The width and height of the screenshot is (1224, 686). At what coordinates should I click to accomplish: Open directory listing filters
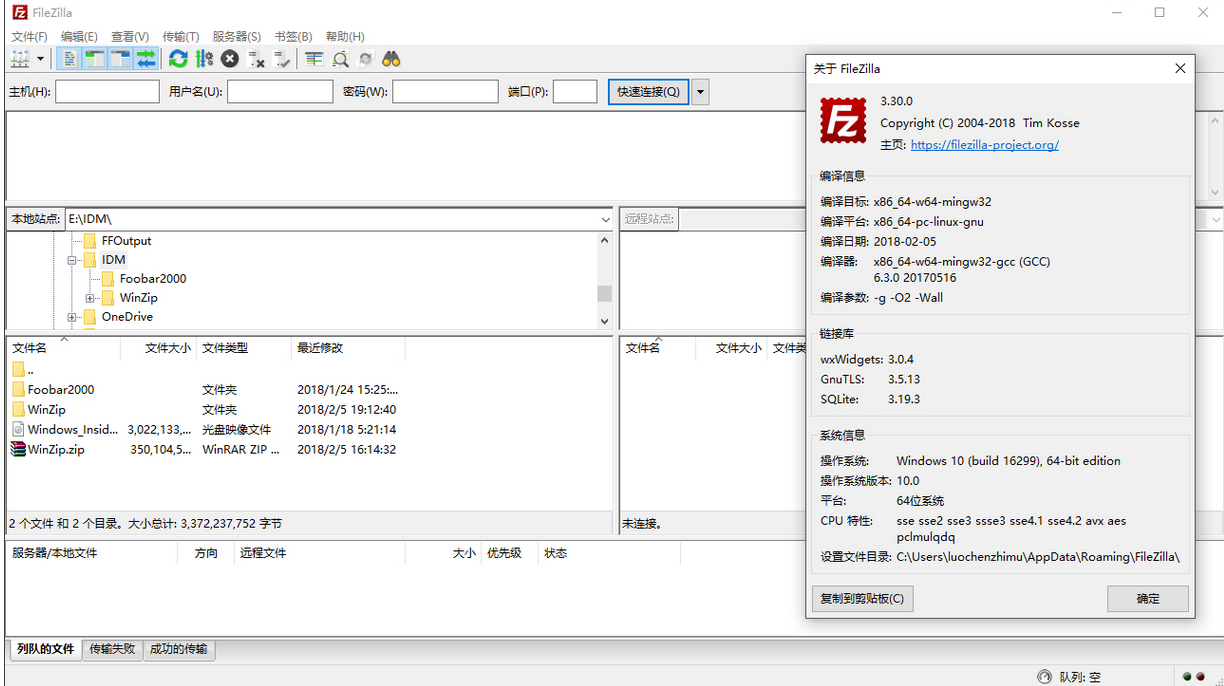point(314,58)
